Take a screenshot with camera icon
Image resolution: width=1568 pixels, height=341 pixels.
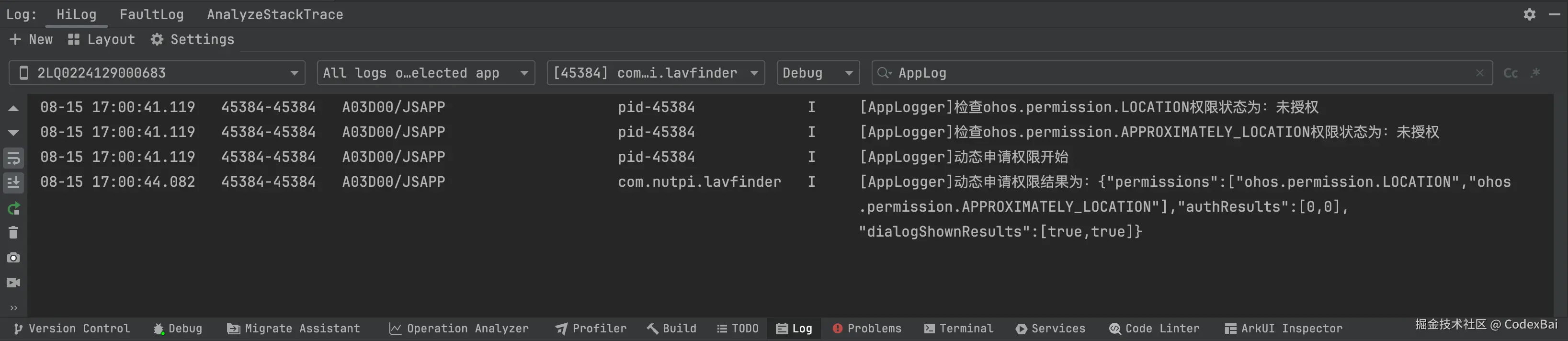(13, 258)
